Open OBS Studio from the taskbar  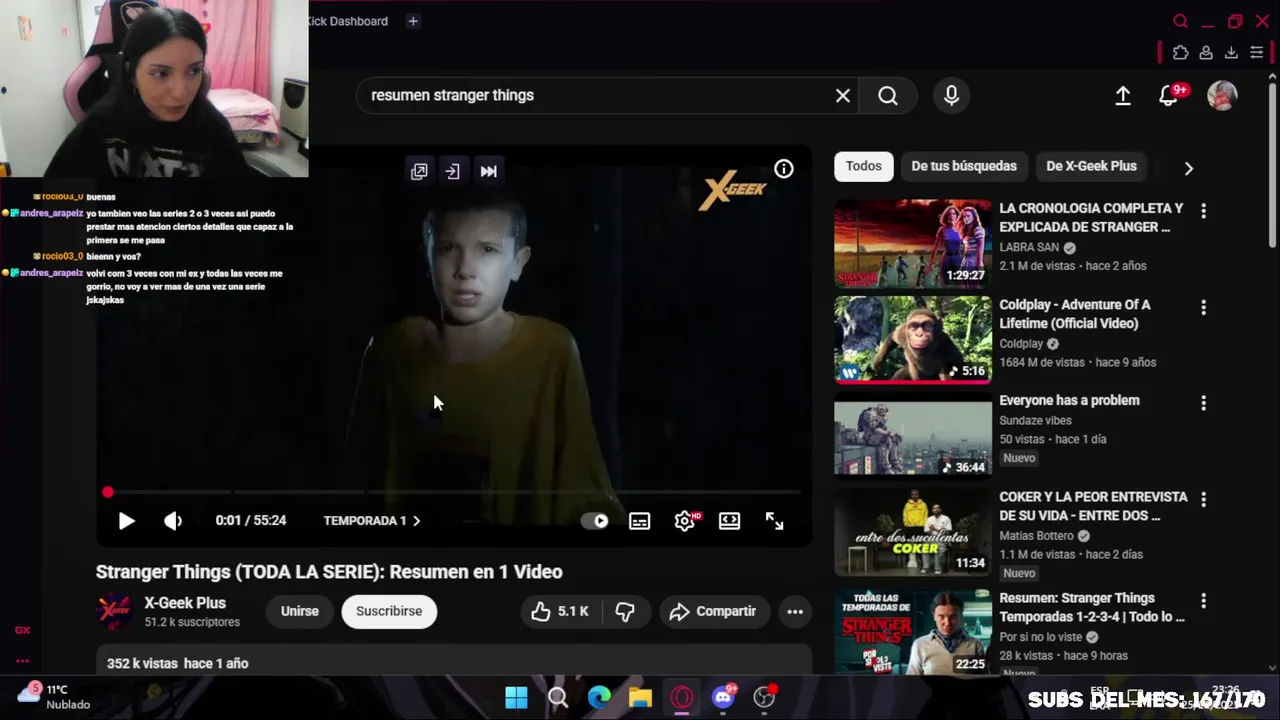[x=765, y=697]
